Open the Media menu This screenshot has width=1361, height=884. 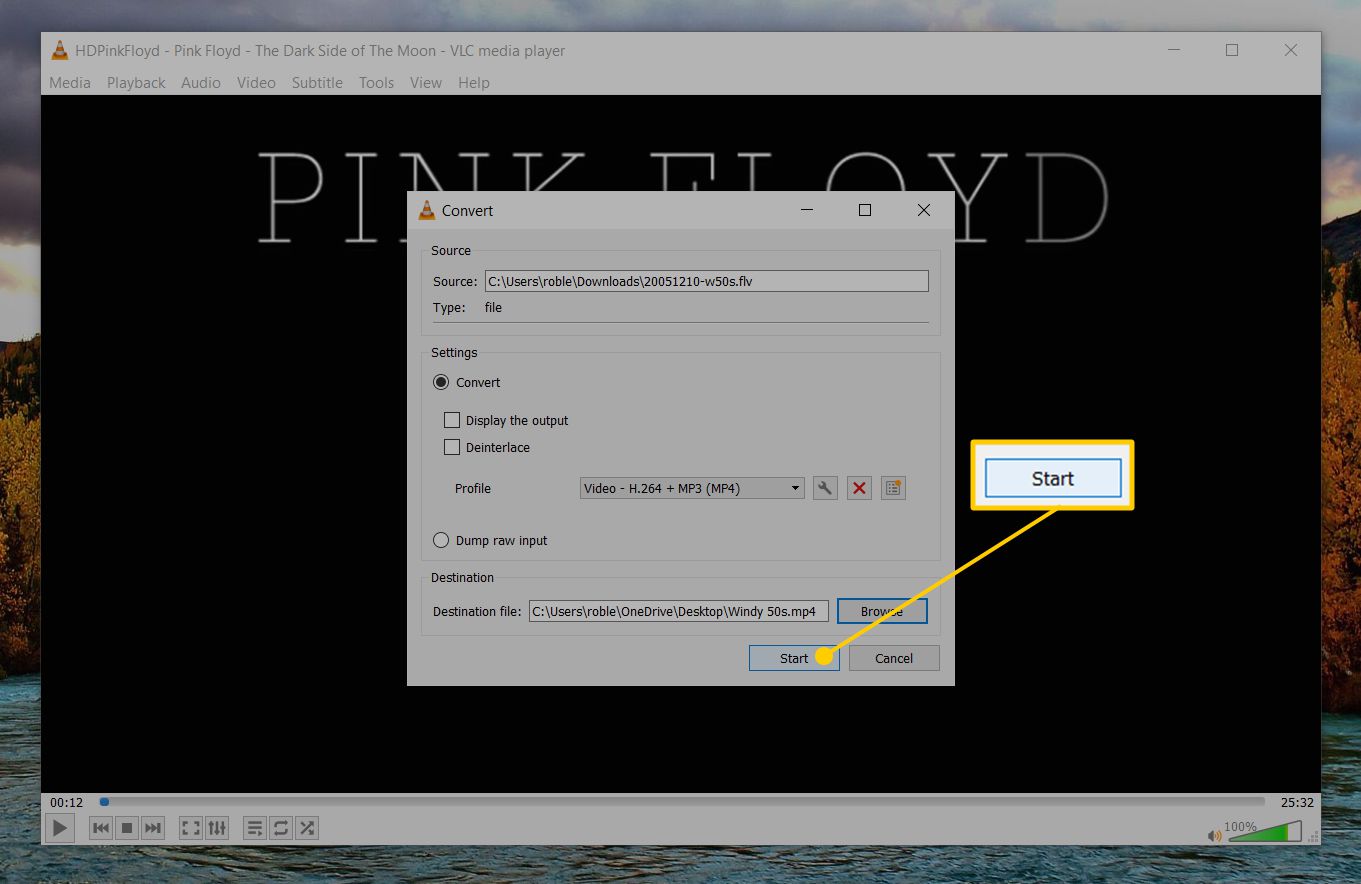(x=70, y=82)
